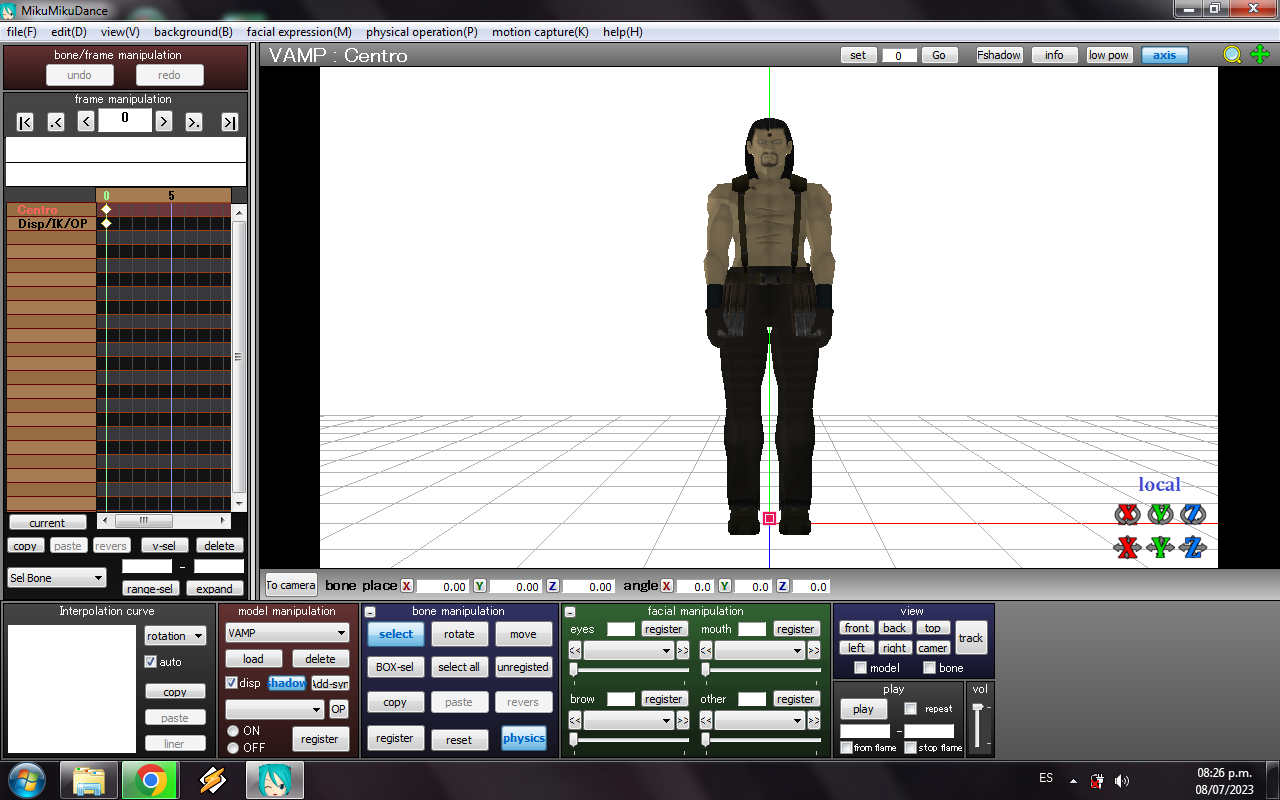Expand the rotation dropdown in Interpolation curve
This screenshot has width=1280, height=800.
coord(175,635)
